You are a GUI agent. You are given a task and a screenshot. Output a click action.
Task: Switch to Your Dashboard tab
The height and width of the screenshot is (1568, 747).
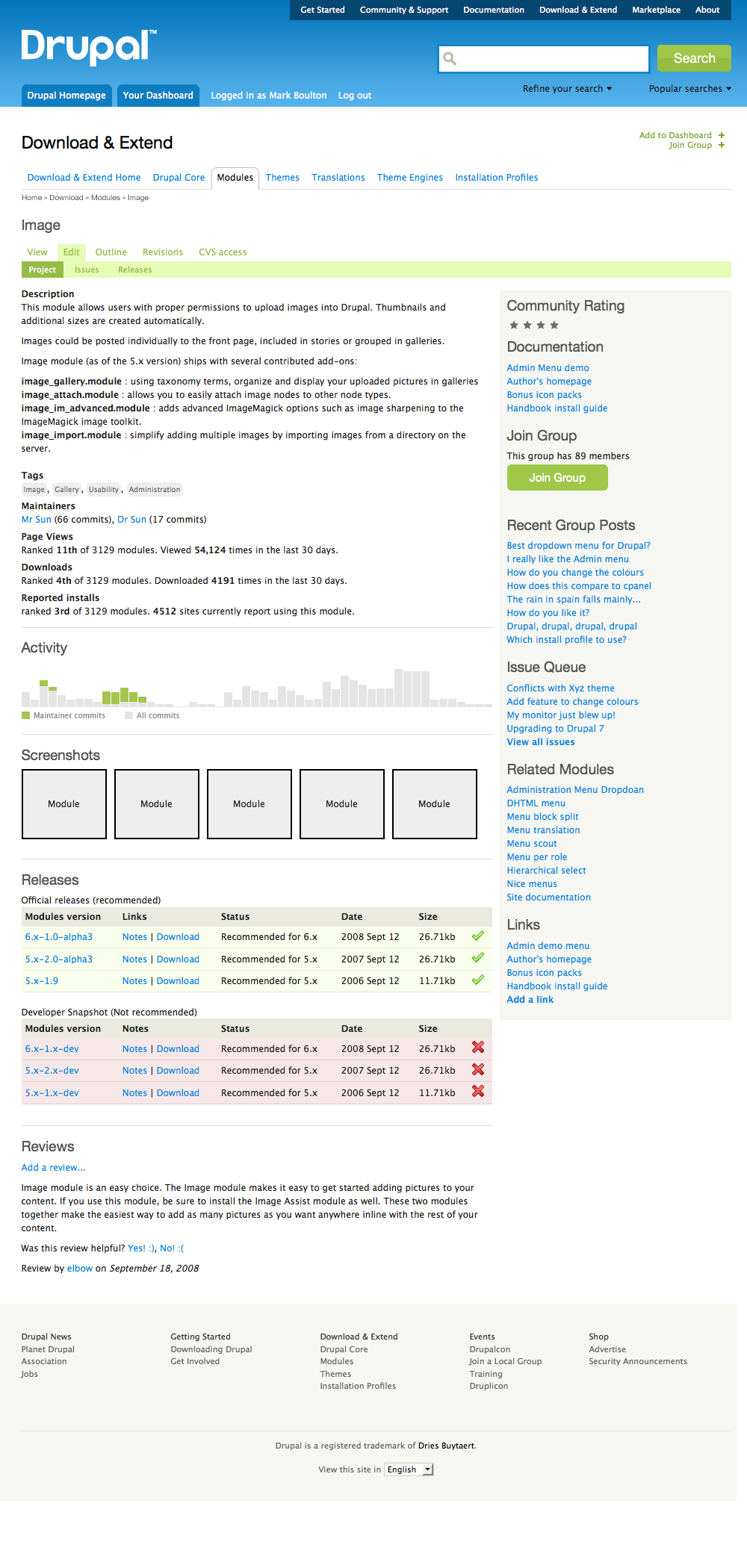[158, 96]
